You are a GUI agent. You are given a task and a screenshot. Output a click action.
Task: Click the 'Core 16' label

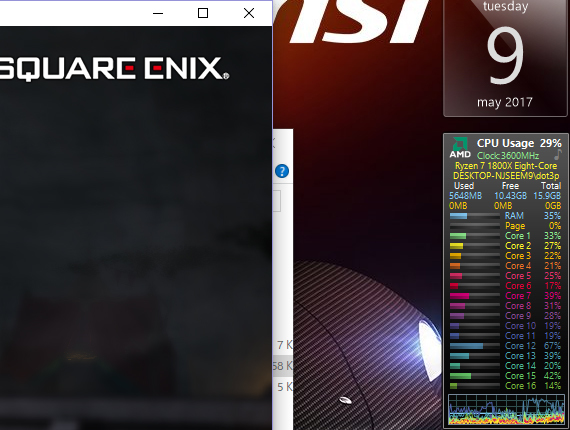pos(520,386)
